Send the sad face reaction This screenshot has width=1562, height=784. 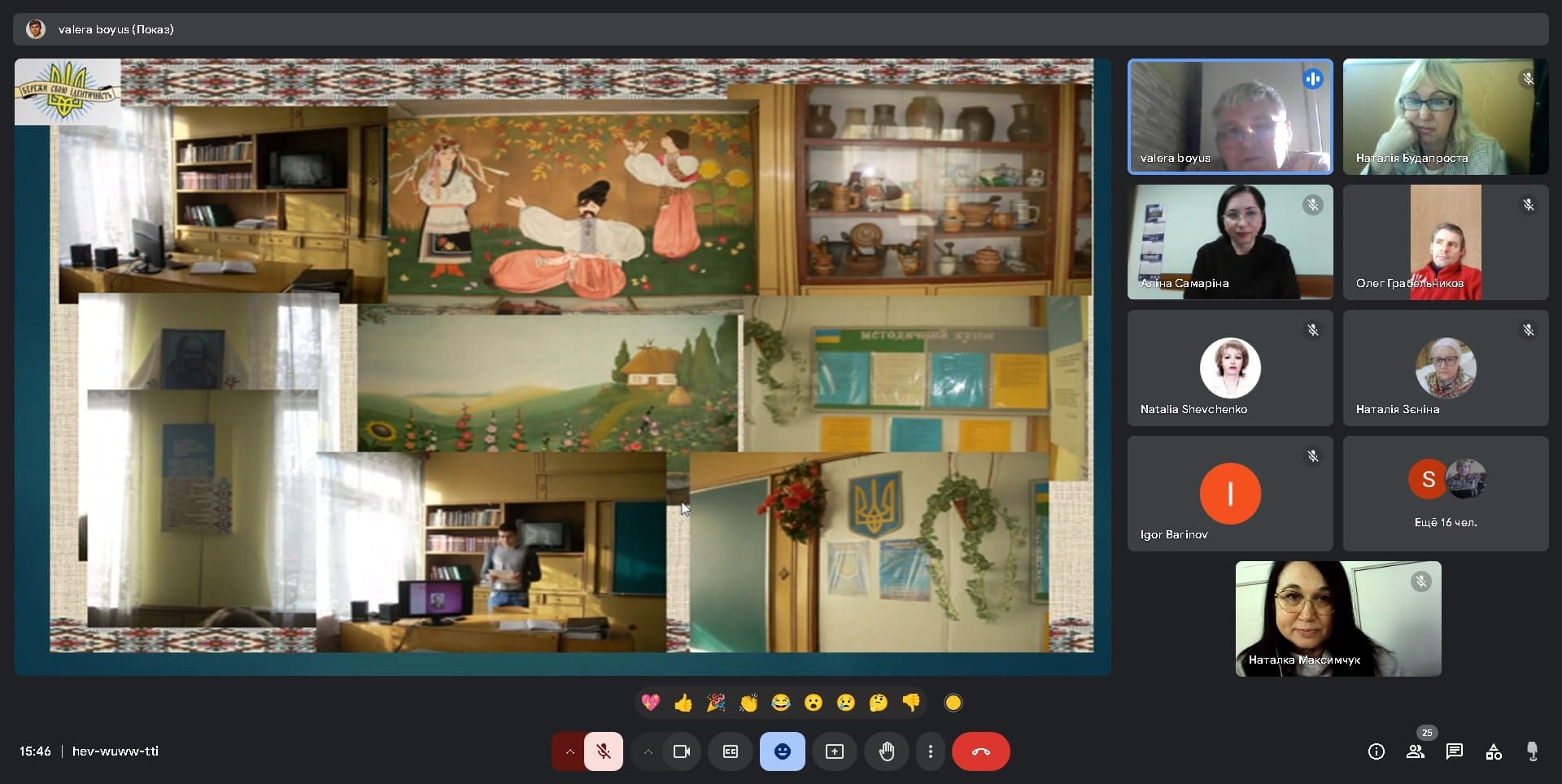tap(846, 703)
